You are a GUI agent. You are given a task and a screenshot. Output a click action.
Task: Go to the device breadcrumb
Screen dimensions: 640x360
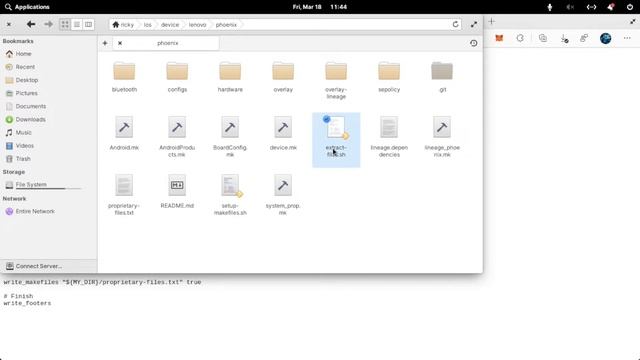click(170, 25)
